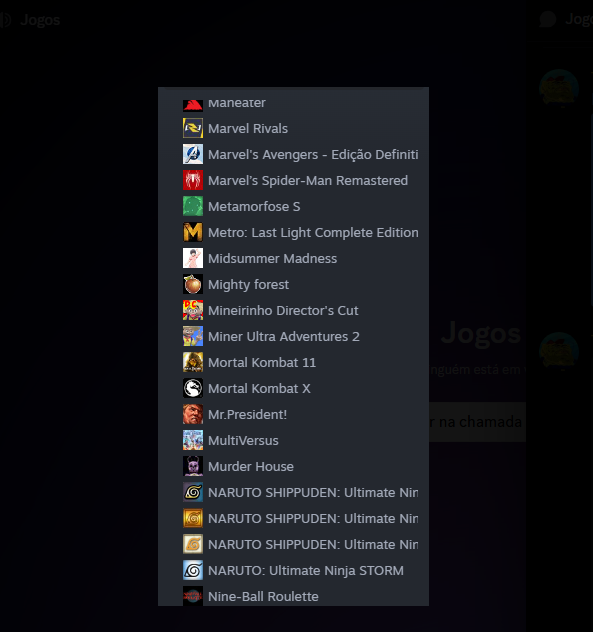Image resolution: width=593 pixels, height=632 pixels.
Task: Click the Spider-Man Remastered spider icon
Action: pos(193,180)
